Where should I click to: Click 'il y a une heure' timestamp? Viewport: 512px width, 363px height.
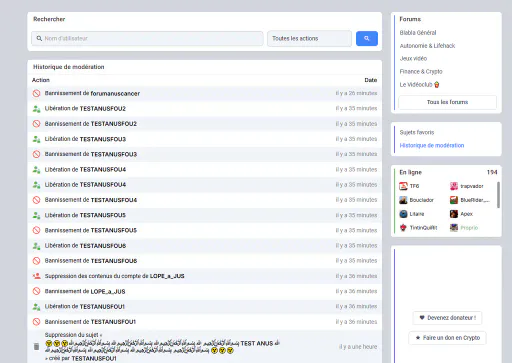coord(358,347)
